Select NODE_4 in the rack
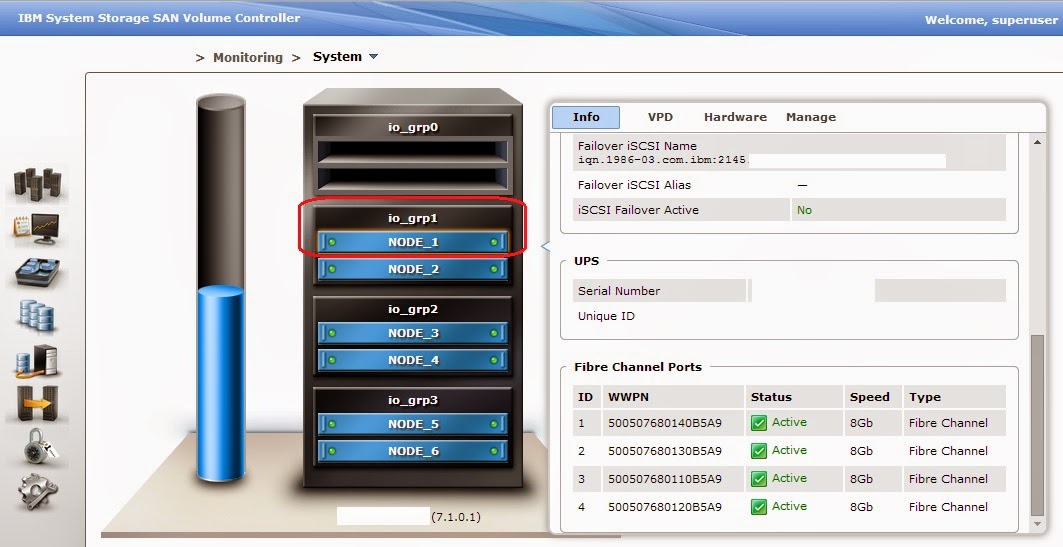1063x547 pixels. [x=413, y=360]
